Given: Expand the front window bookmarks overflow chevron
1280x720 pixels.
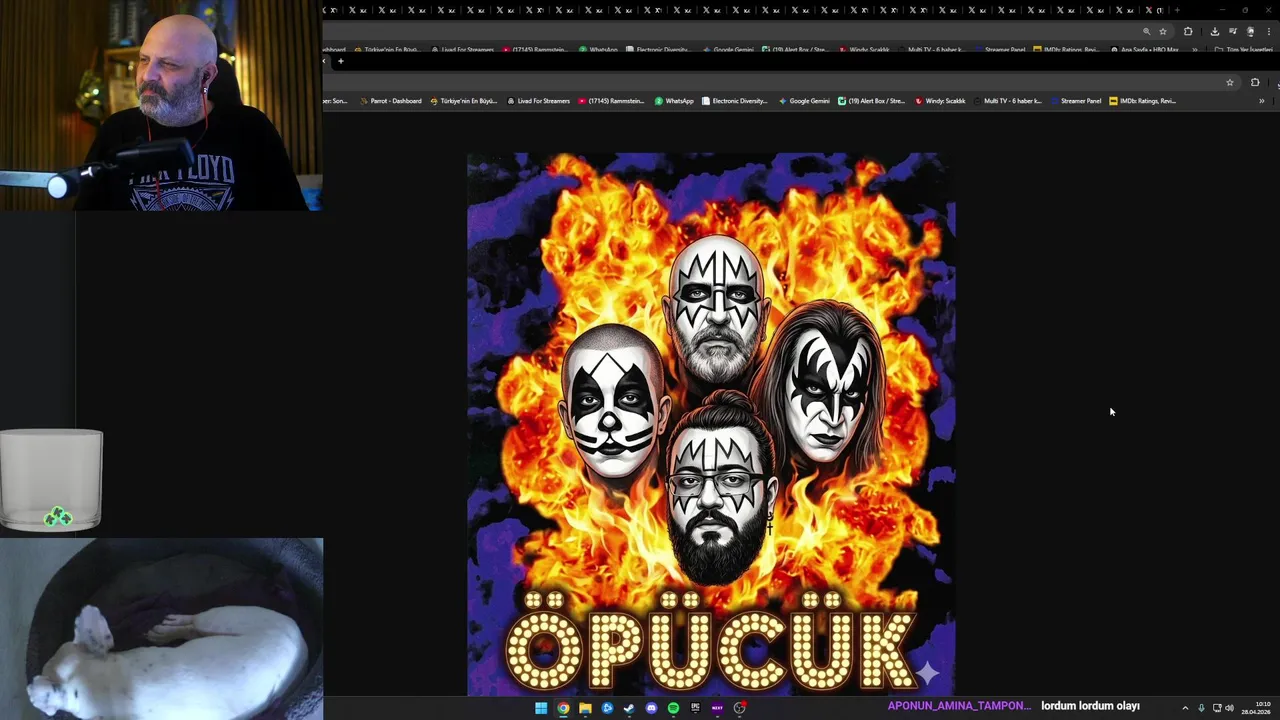Looking at the screenshot, I should pyautogui.click(x=1262, y=101).
